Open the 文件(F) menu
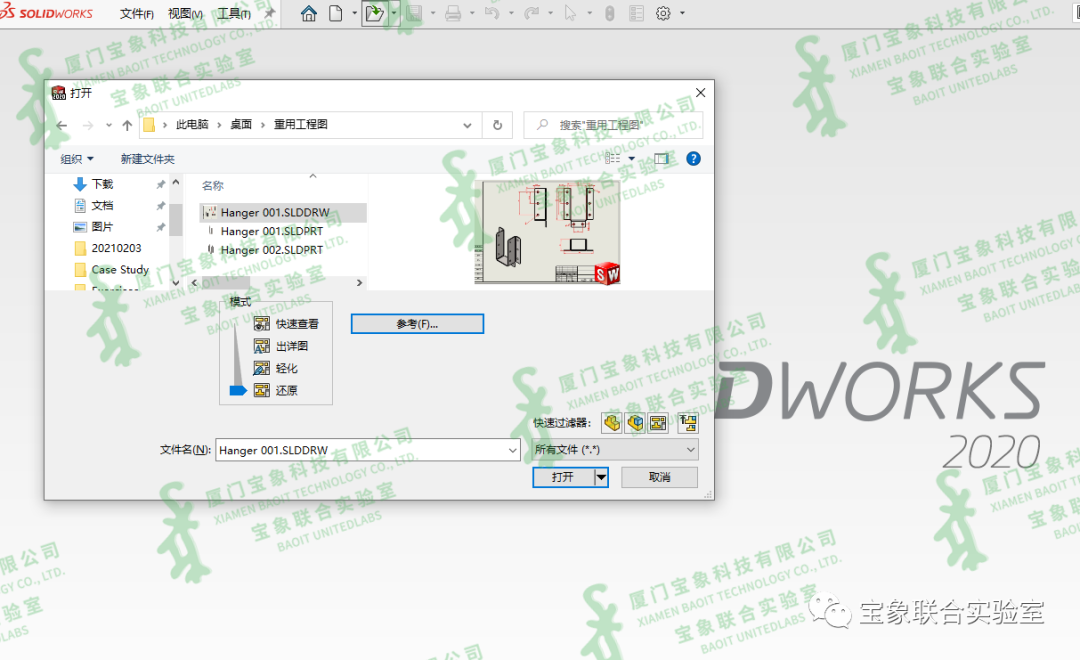This screenshot has width=1080, height=660. coord(136,14)
